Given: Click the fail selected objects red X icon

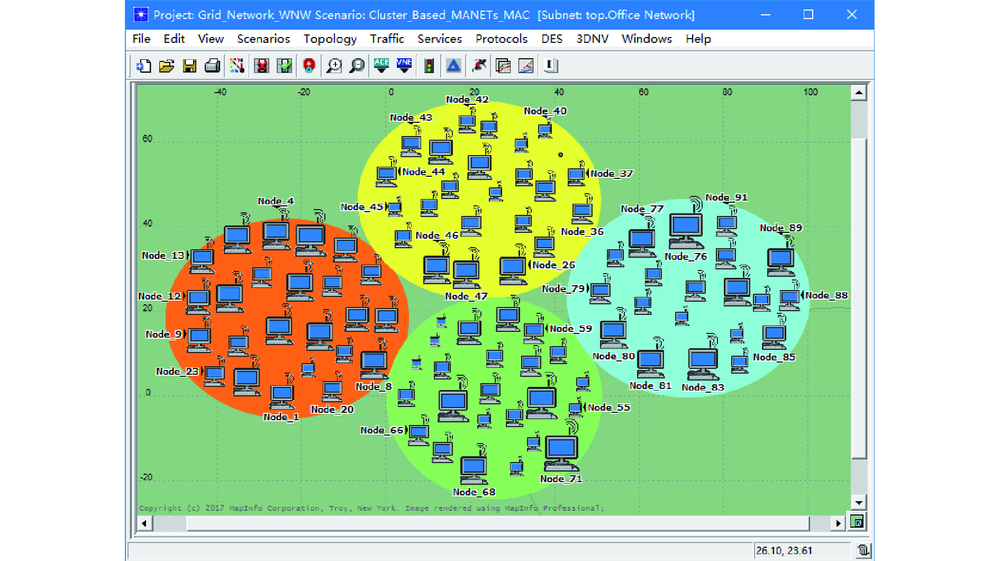Looking at the screenshot, I should click(x=262, y=66).
